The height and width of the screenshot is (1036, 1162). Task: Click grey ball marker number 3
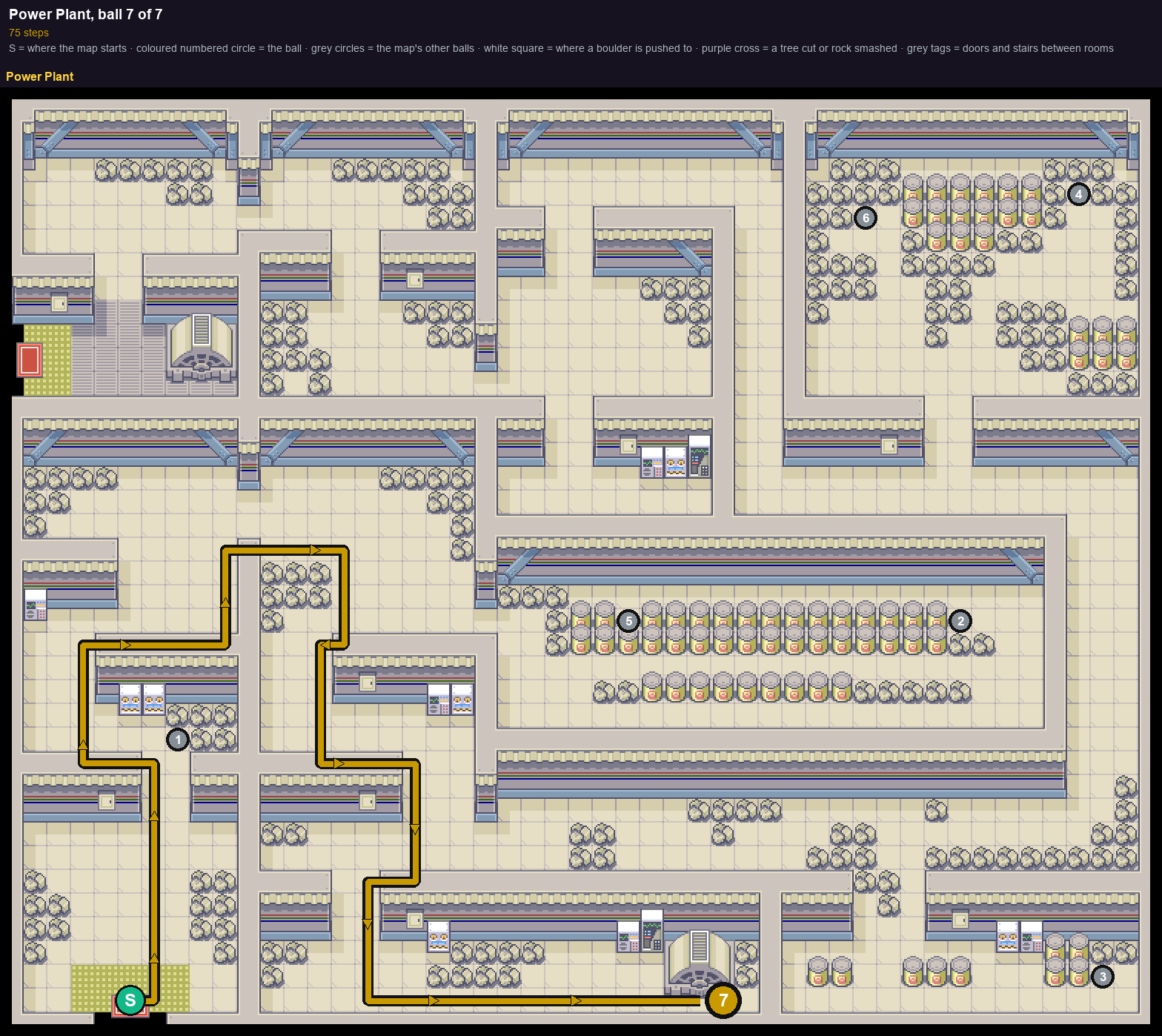[x=1103, y=977]
